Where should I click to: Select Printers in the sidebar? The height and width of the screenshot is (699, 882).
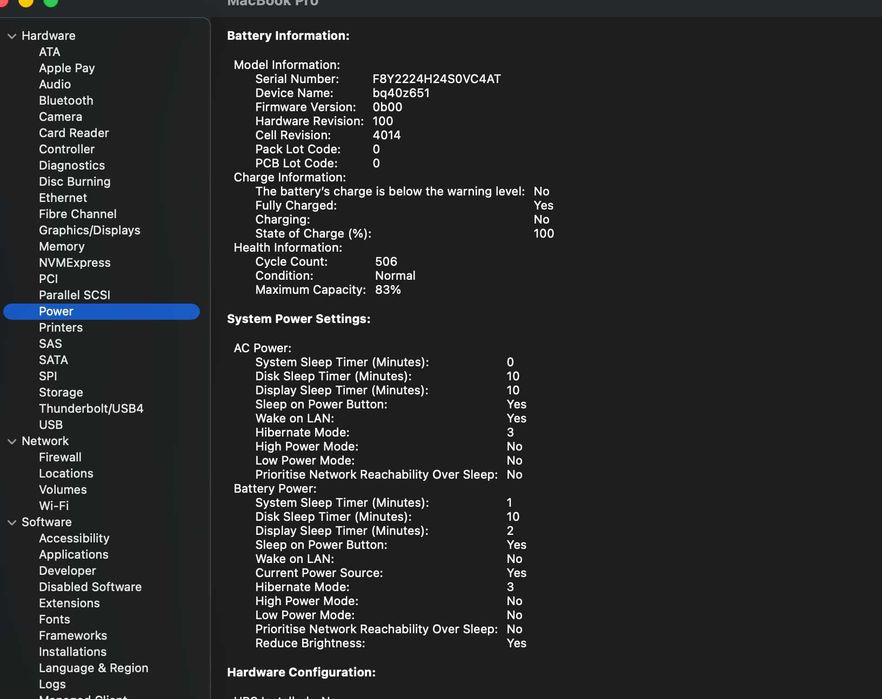click(61, 328)
